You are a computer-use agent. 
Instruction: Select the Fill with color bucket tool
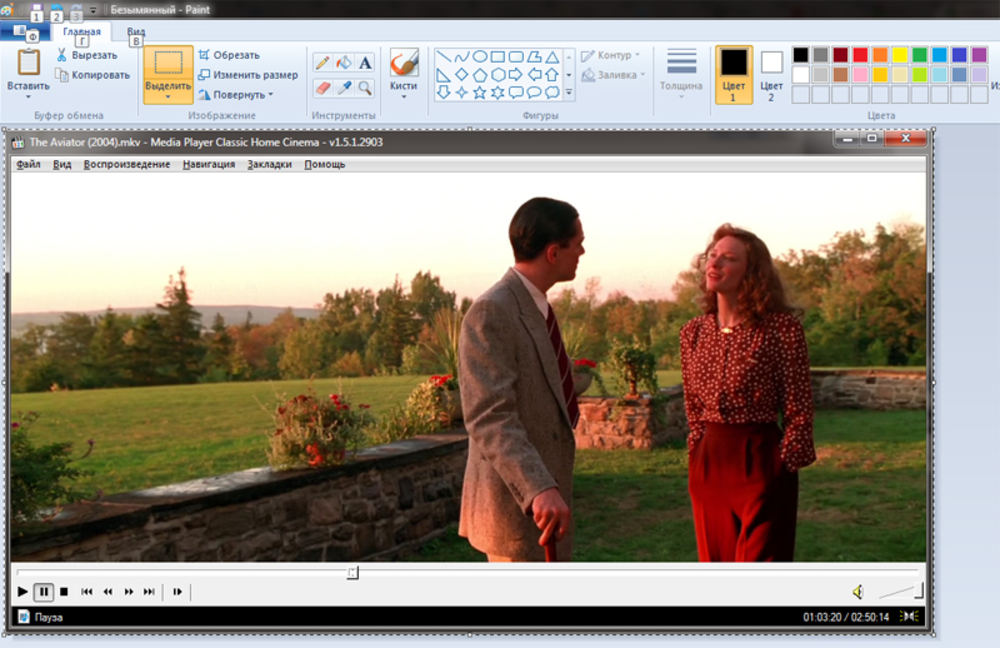[344, 63]
